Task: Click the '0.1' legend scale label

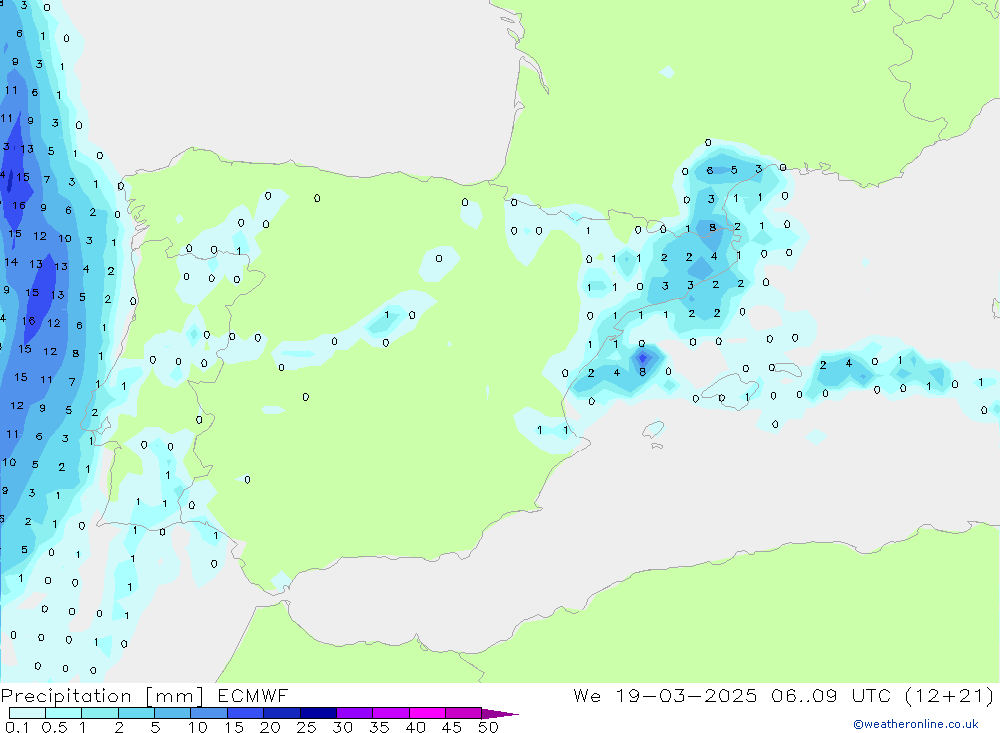Action: click(x=17, y=727)
